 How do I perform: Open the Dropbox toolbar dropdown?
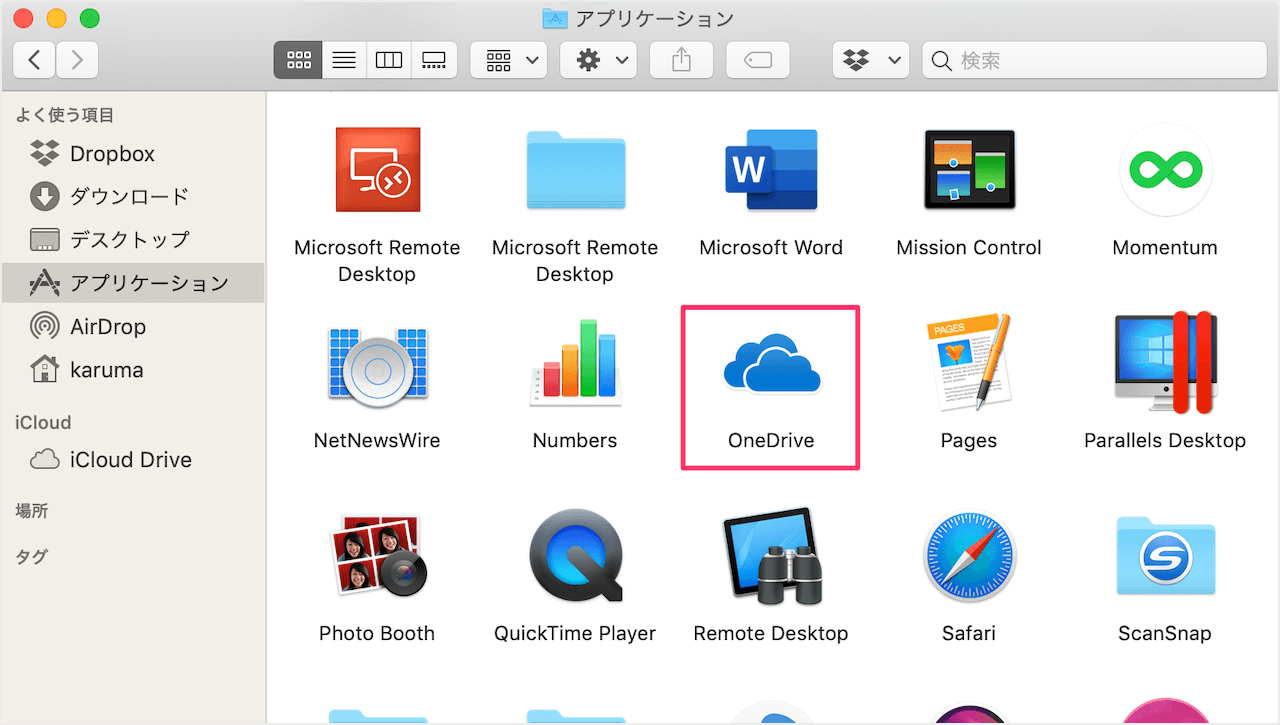click(870, 60)
